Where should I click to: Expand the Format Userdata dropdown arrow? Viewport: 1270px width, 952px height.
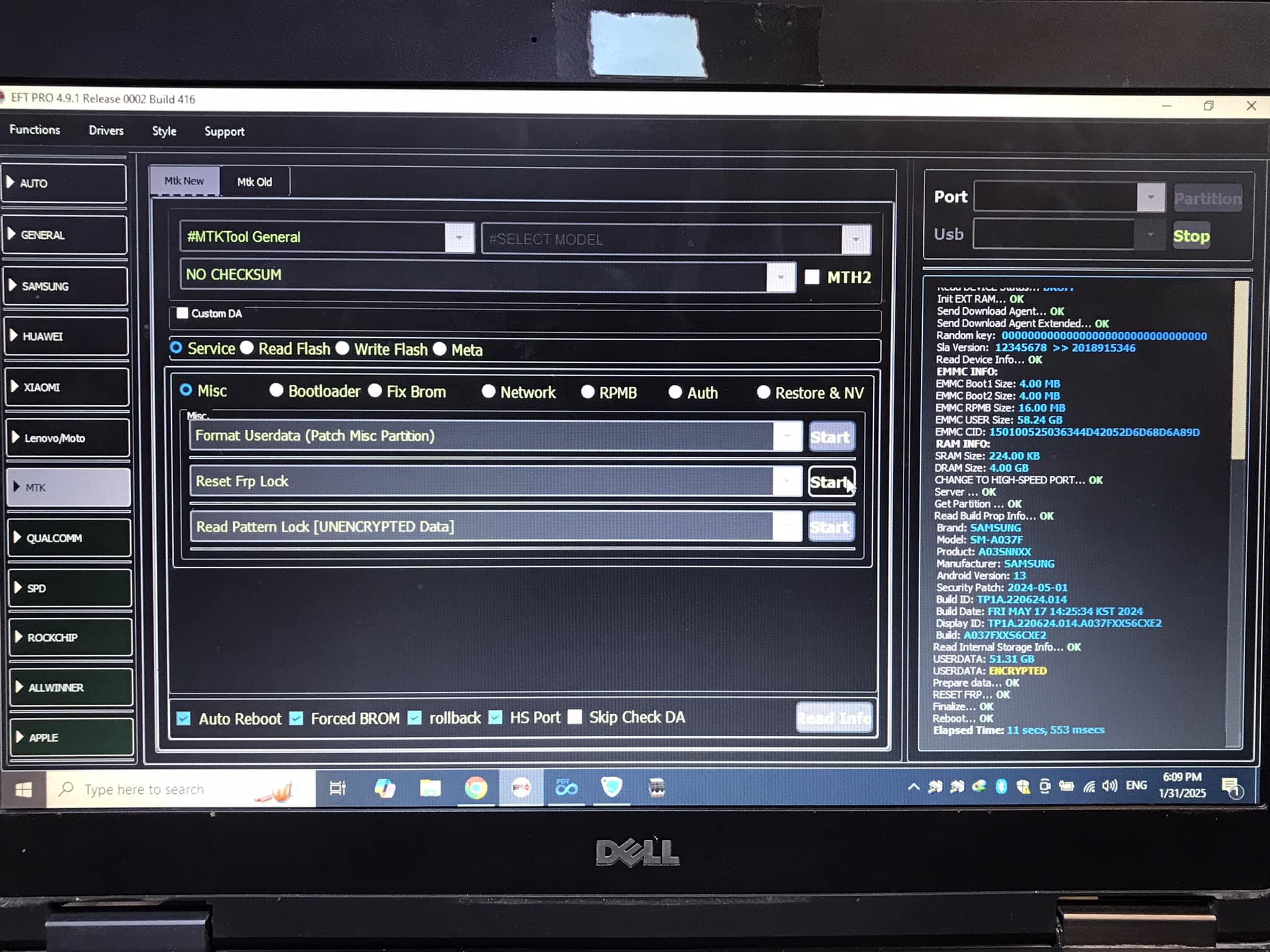tap(788, 436)
